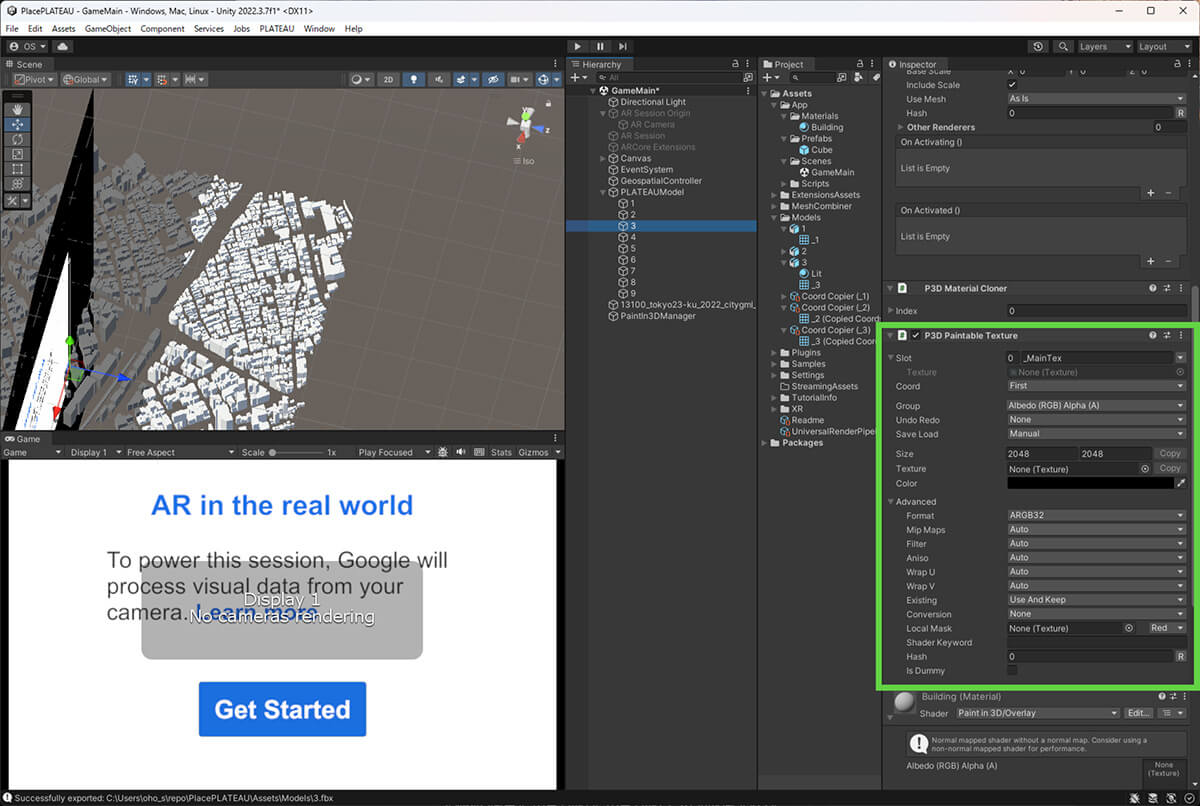Open the OS account dropdown

tap(28, 46)
